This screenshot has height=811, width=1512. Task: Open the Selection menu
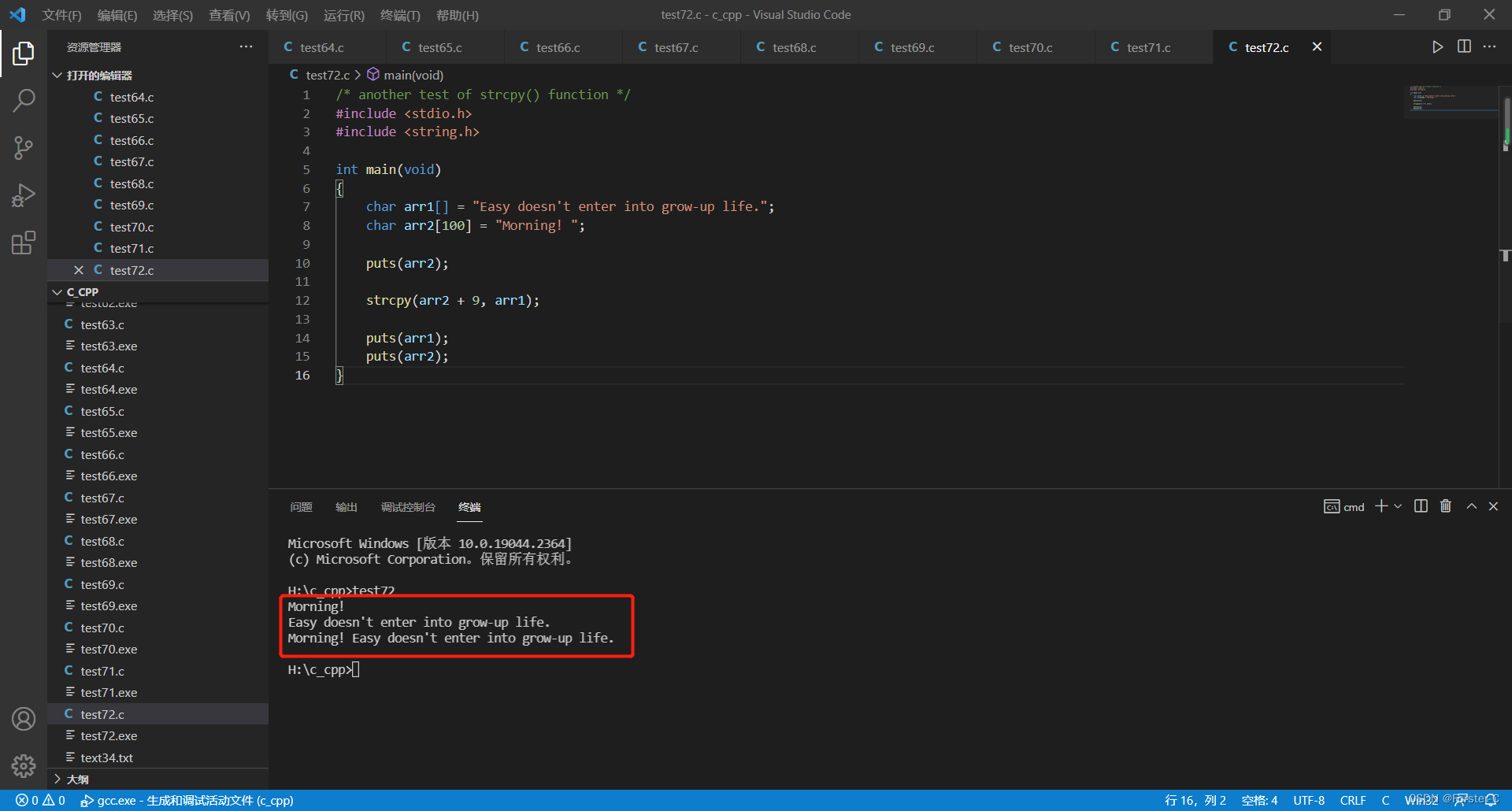172,15
